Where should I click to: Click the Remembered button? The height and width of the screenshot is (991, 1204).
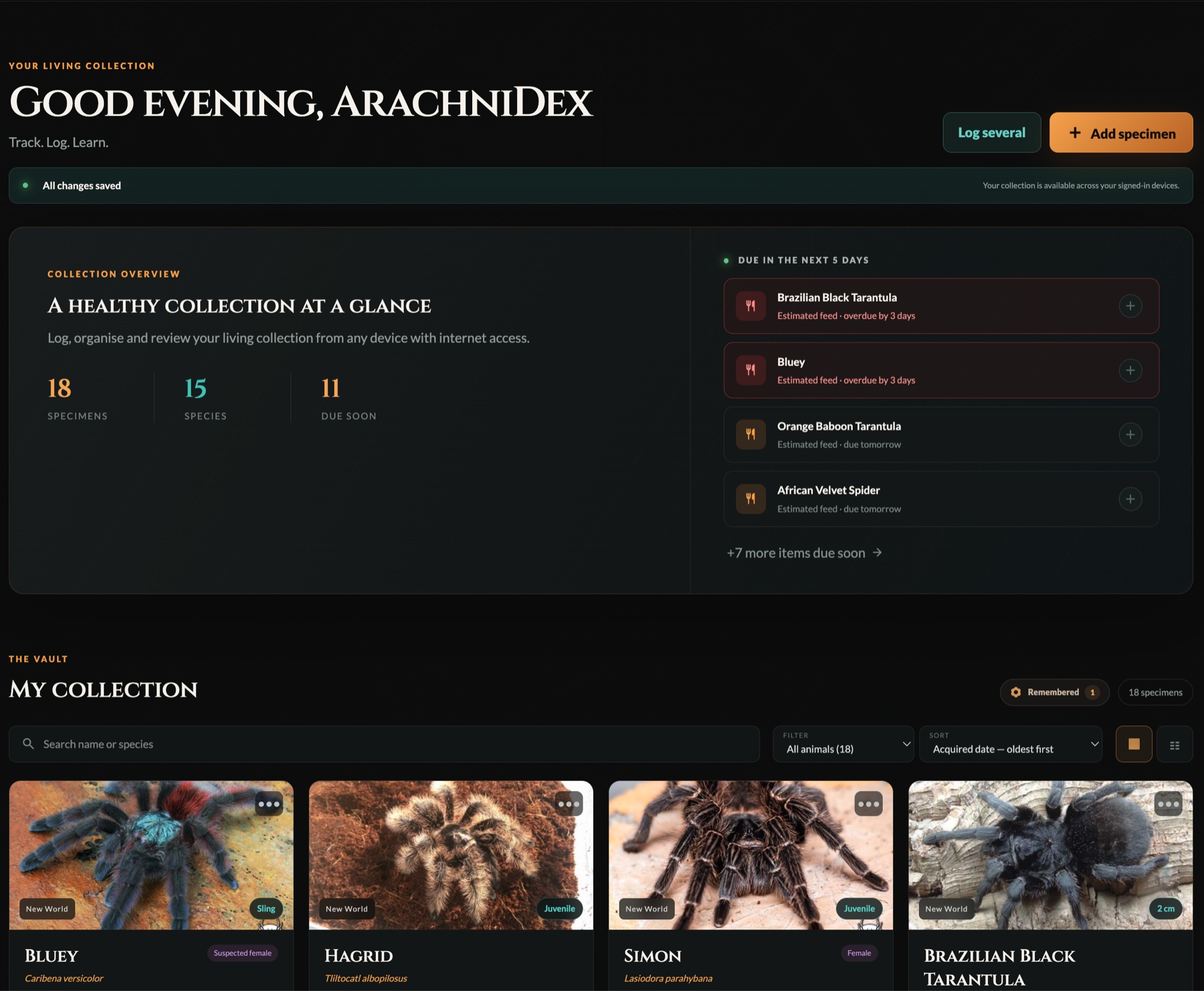point(1054,692)
